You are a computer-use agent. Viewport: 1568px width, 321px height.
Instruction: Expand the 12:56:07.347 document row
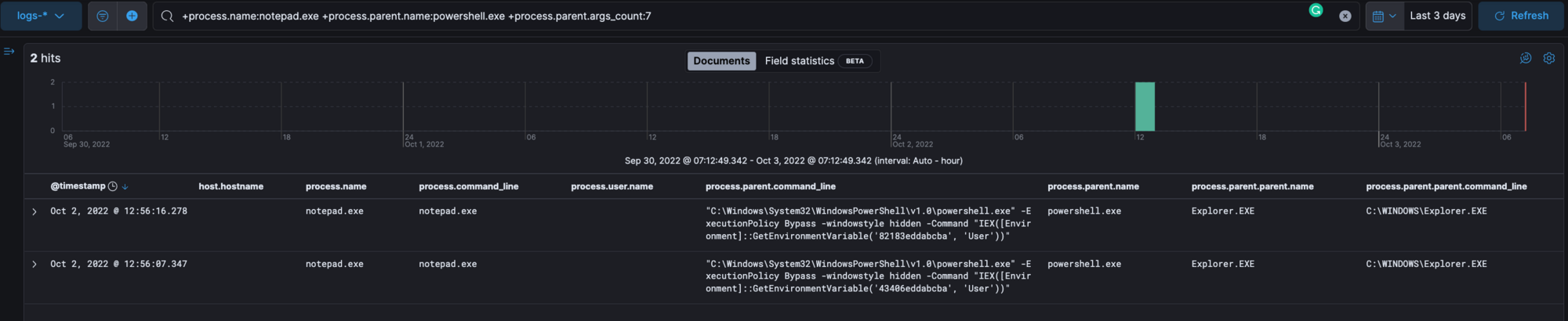coord(34,265)
